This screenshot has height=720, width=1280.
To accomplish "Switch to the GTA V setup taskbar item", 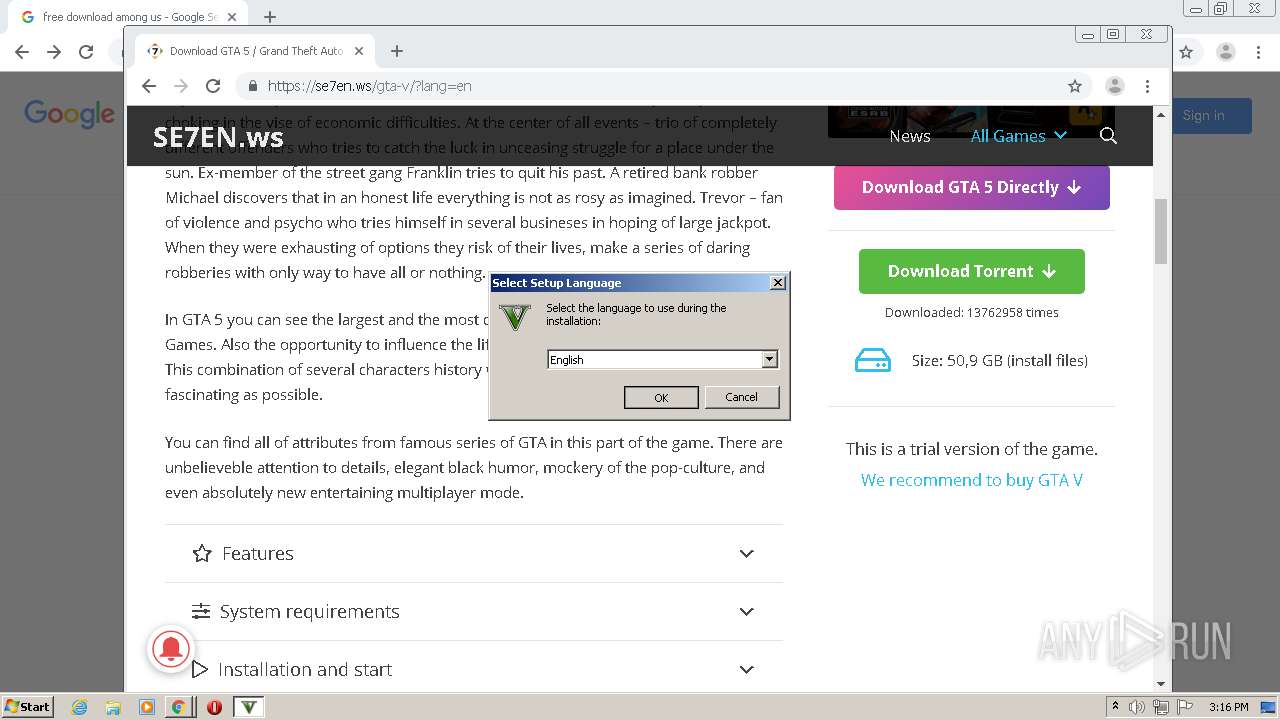I will pyautogui.click(x=248, y=707).
